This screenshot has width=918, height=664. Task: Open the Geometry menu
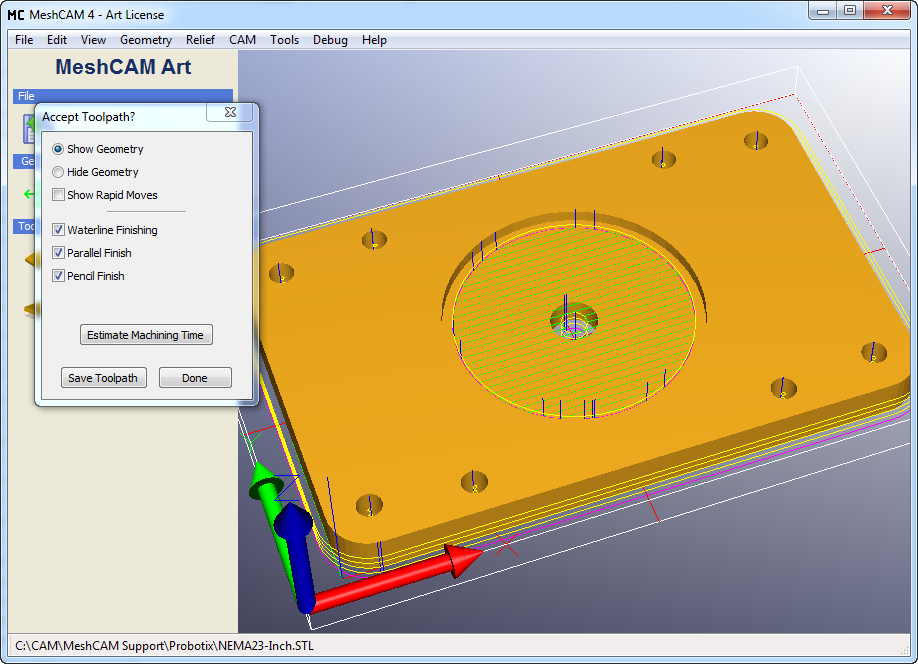click(x=146, y=40)
